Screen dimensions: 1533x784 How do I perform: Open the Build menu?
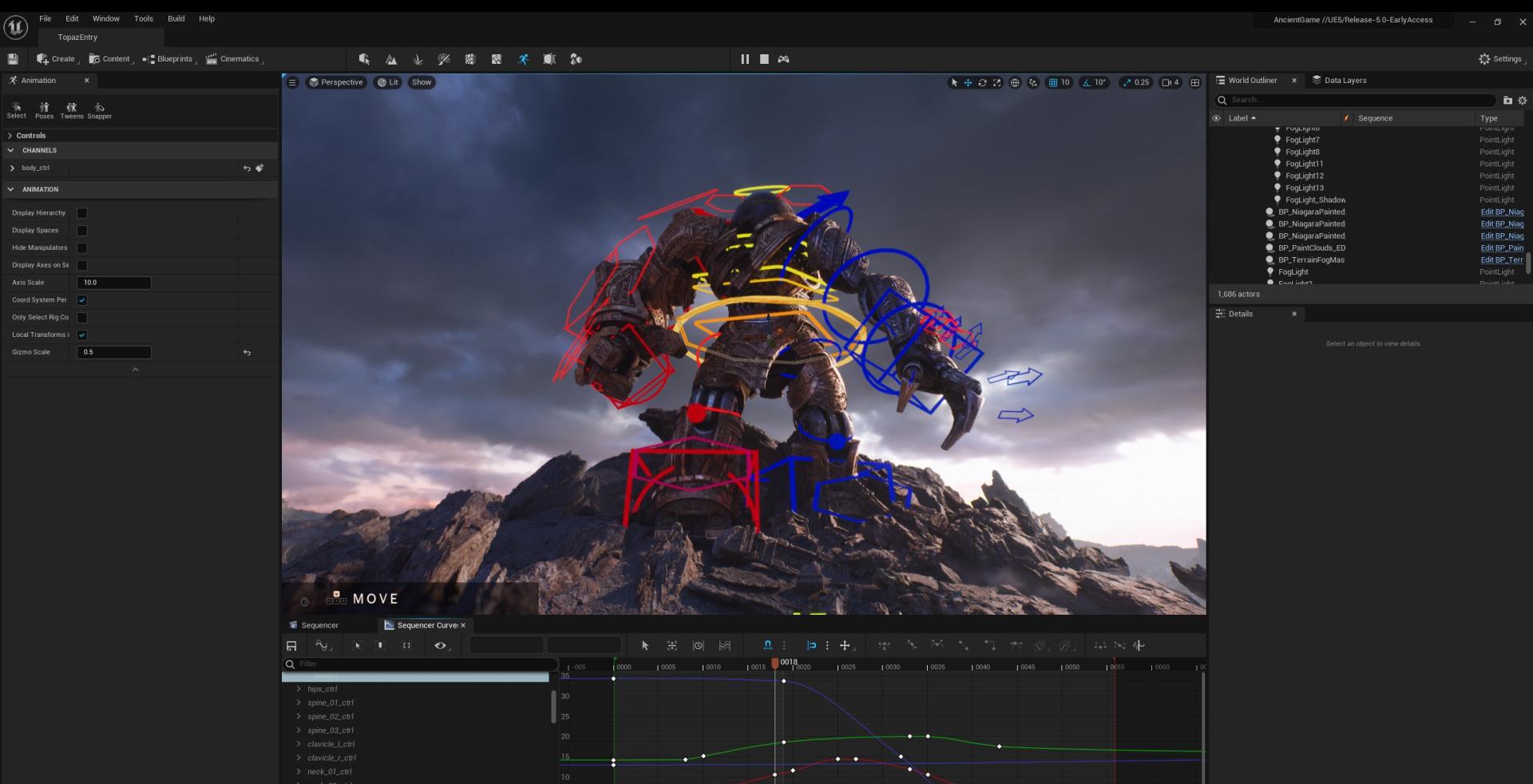tap(176, 18)
